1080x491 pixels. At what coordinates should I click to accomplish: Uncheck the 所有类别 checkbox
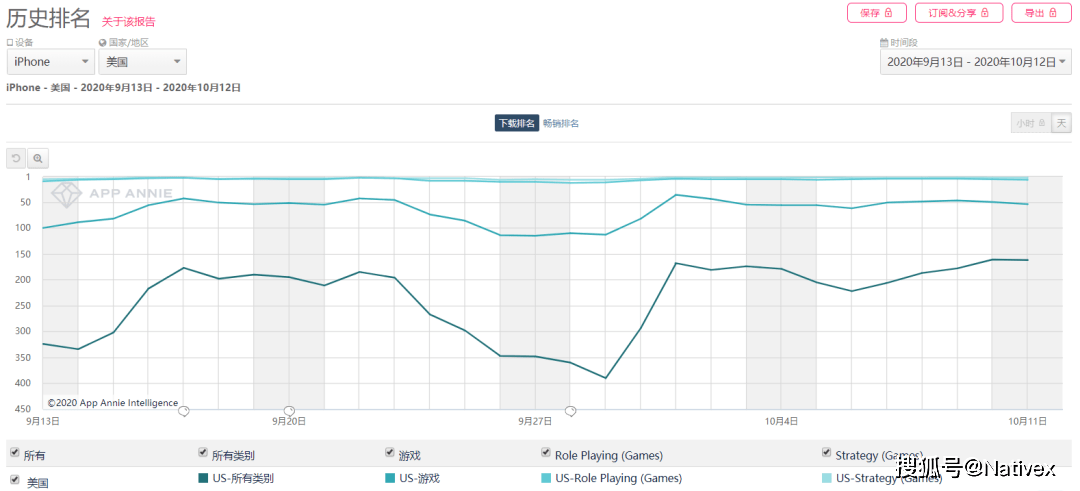pyautogui.click(x=203, y=453)
